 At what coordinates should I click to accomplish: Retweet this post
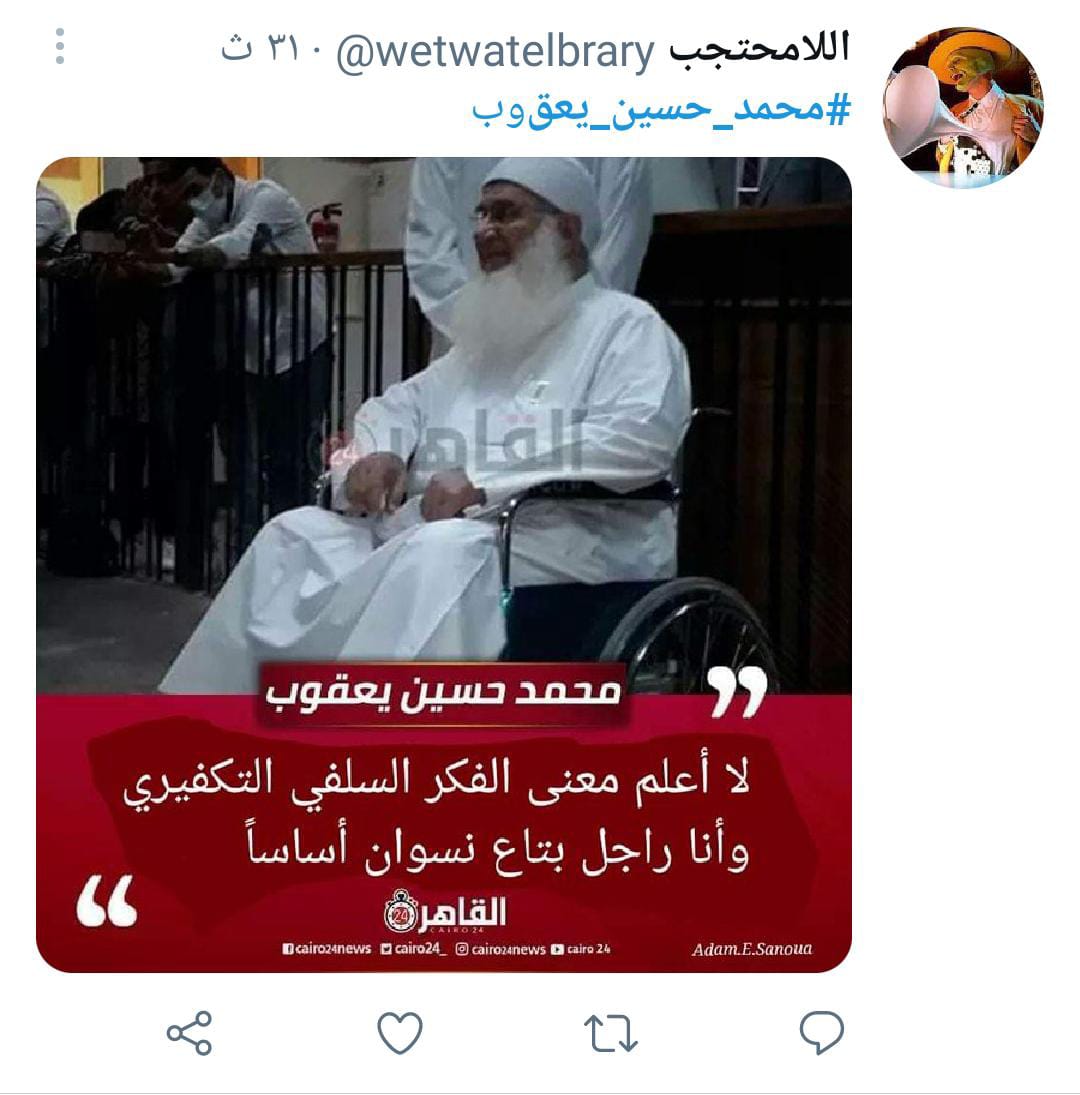coord(611,1033)
